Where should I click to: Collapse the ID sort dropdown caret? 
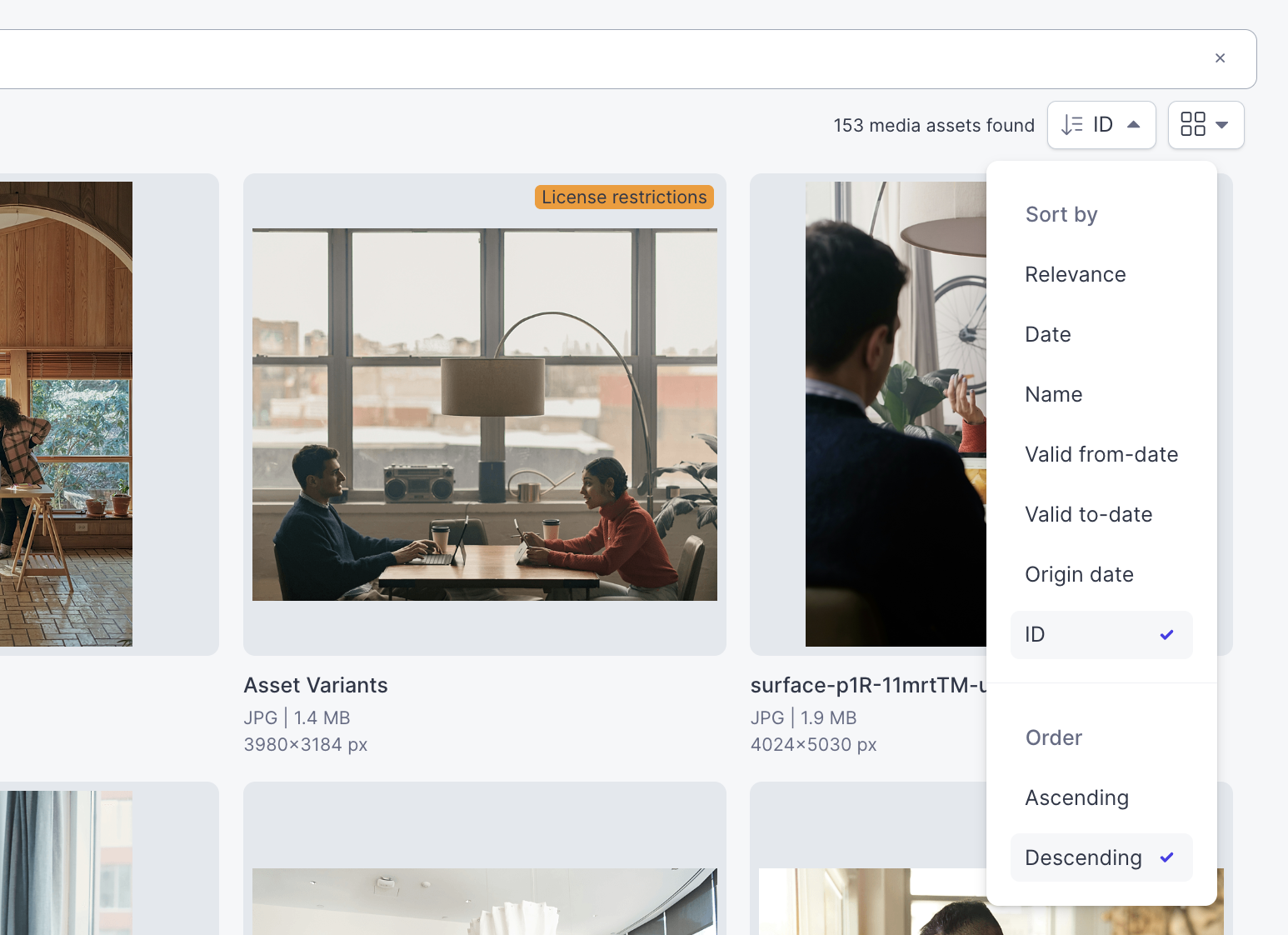click(1133, 125)
